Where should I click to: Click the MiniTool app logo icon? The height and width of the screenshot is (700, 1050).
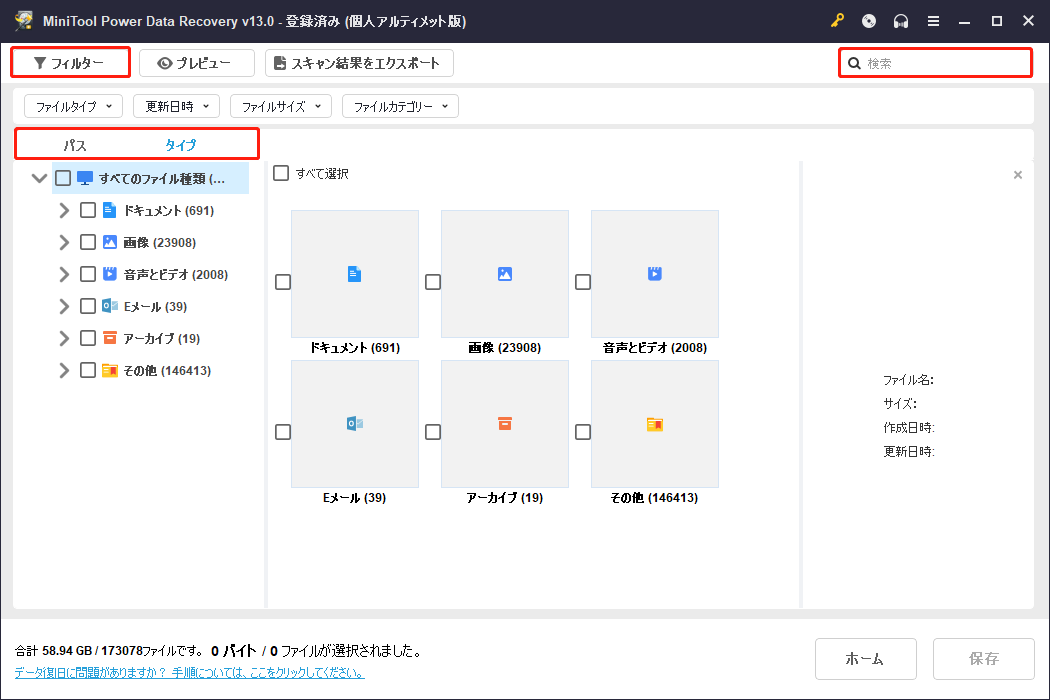24,21
